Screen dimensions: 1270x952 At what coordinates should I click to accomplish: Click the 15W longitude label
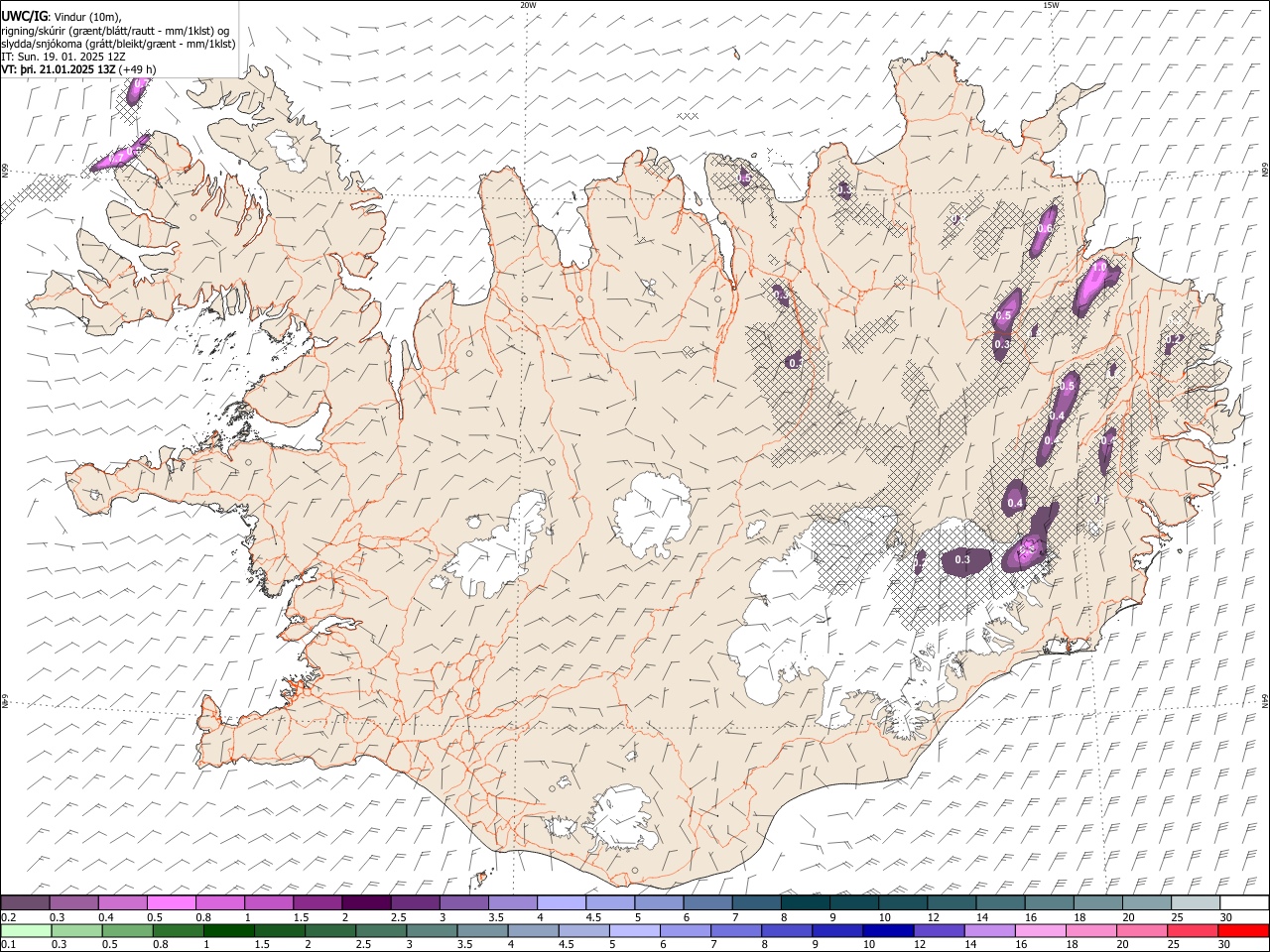[x=1052, y=5]
